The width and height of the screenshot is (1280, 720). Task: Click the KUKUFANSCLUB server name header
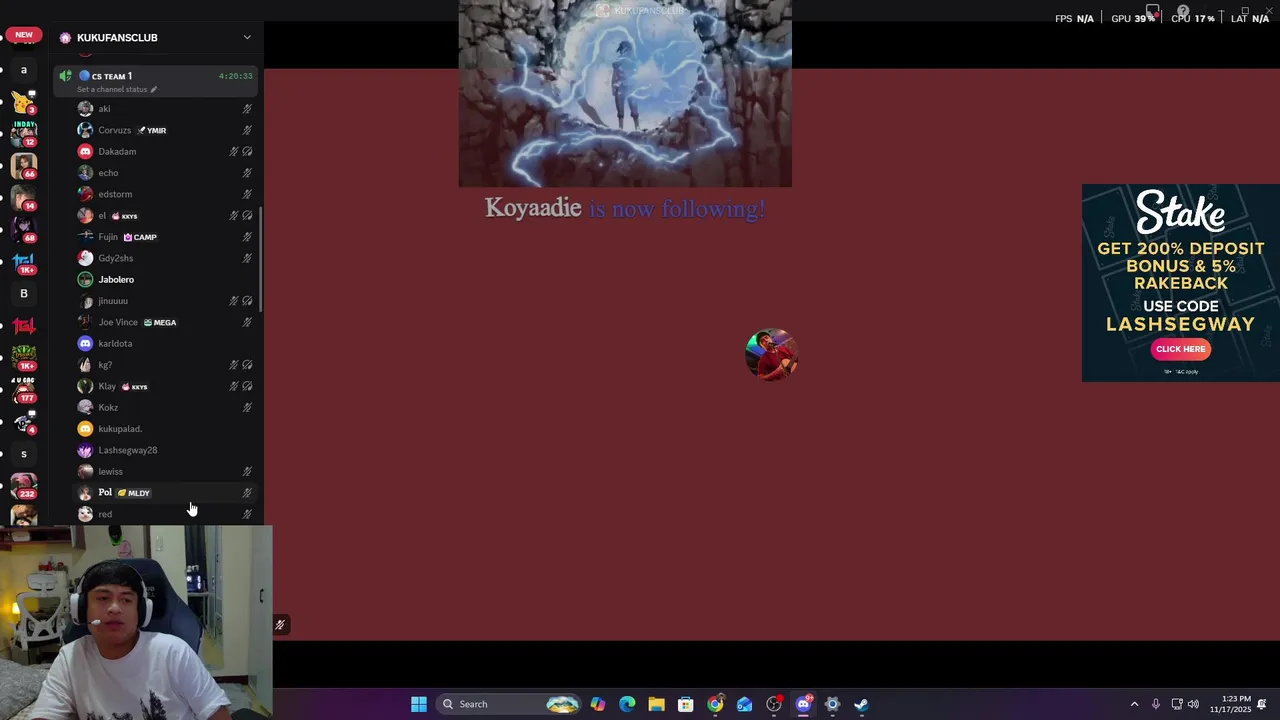click(x=117, y=38)
